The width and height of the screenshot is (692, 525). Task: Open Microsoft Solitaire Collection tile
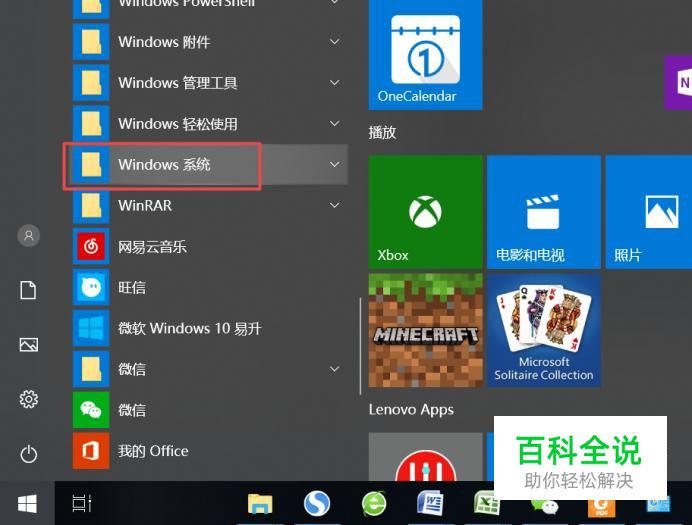(544, 330)
